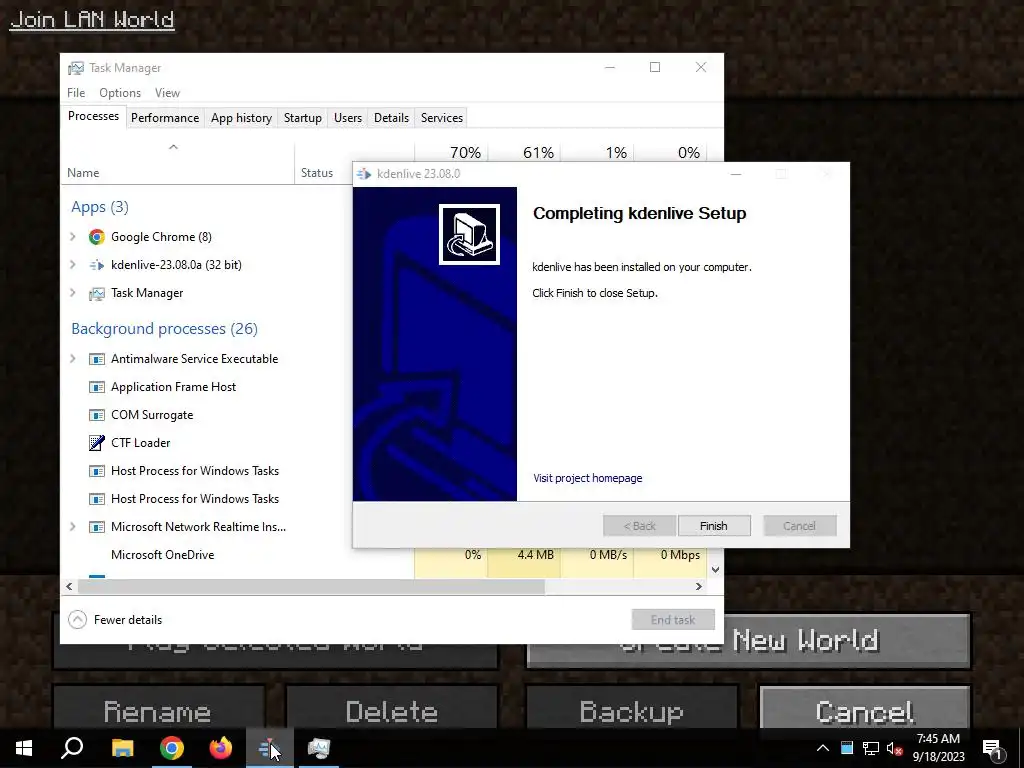Click the Task Manager process row icon
The image size is (1024, 768).
97,293
